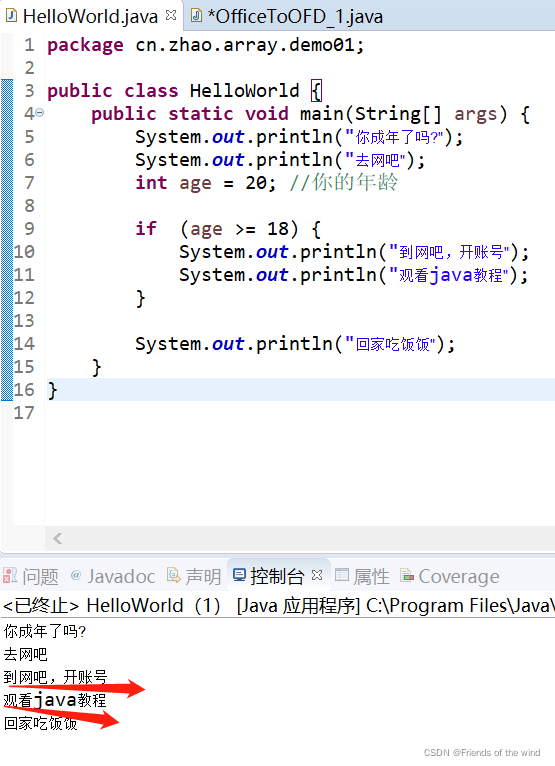Switch to the HelloWorld.java editor tab

(90, 17)
